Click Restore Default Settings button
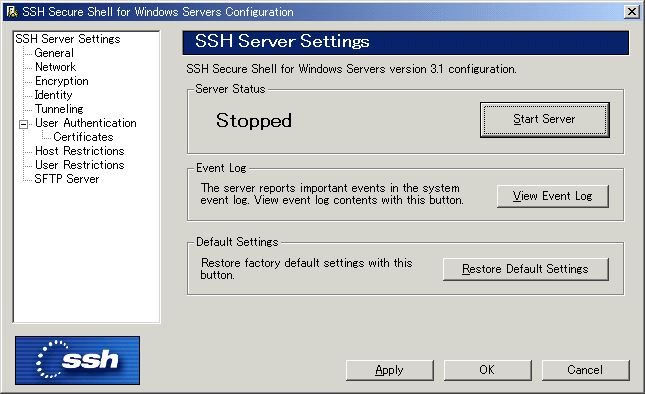The width and height of the screenshot is (645, 394). (x=525, y=269)
